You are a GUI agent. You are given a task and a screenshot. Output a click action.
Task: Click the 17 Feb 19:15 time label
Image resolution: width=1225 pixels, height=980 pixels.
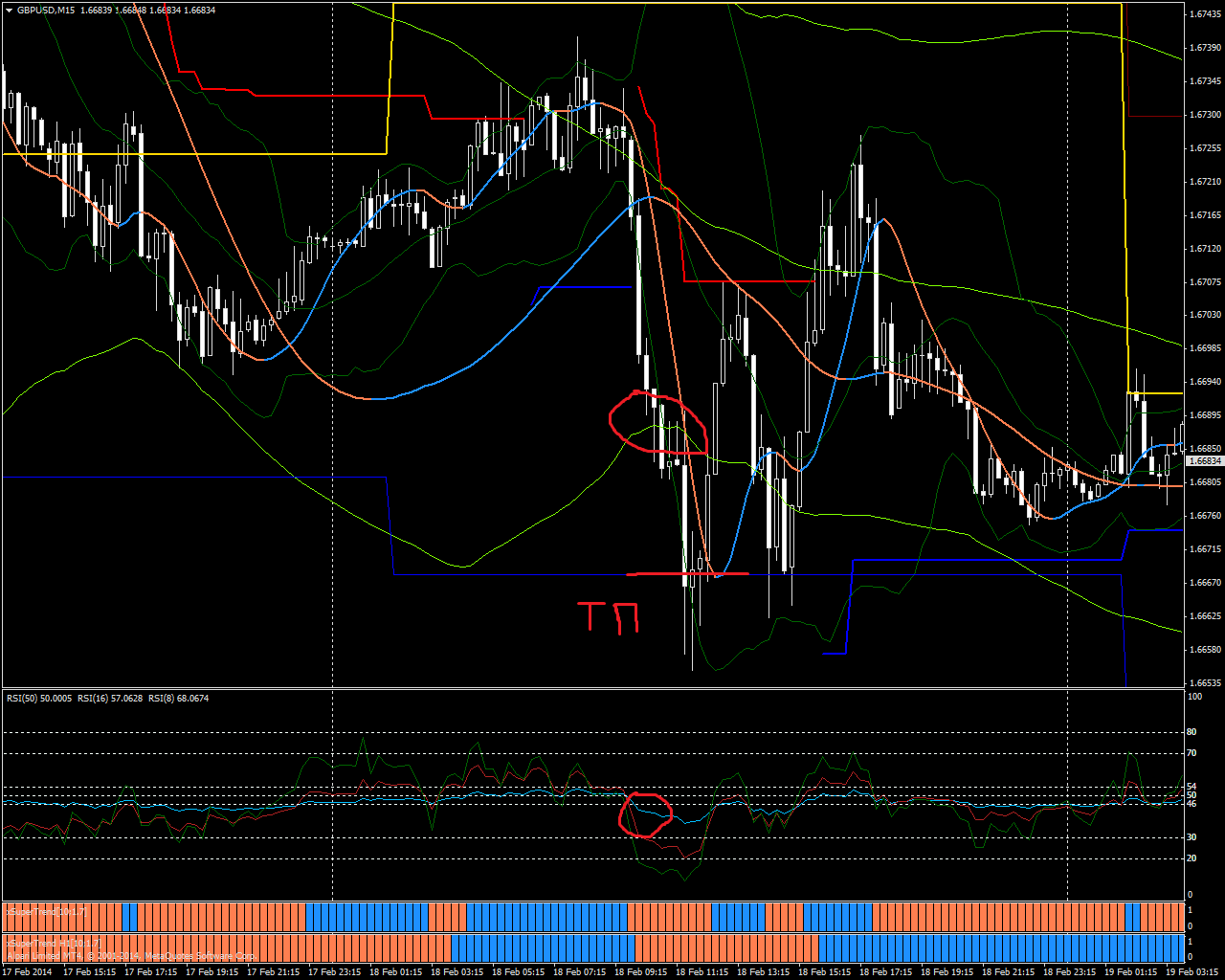[212, 971]
